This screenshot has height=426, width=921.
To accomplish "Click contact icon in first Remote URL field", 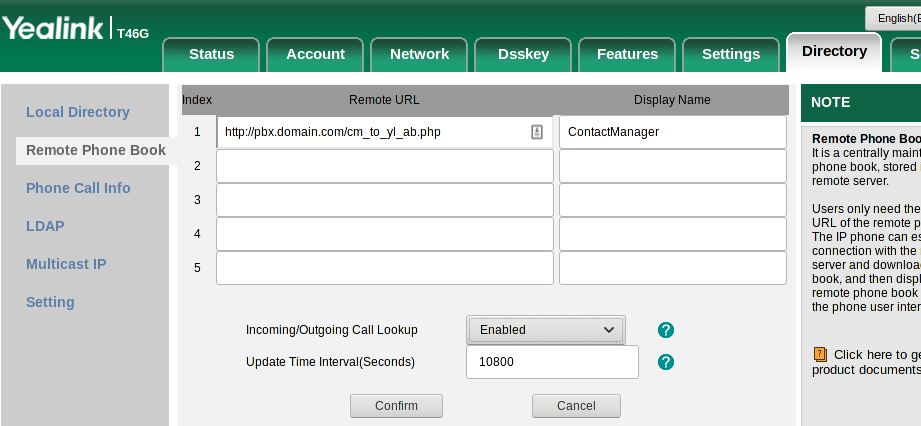I will coord(537,132).
